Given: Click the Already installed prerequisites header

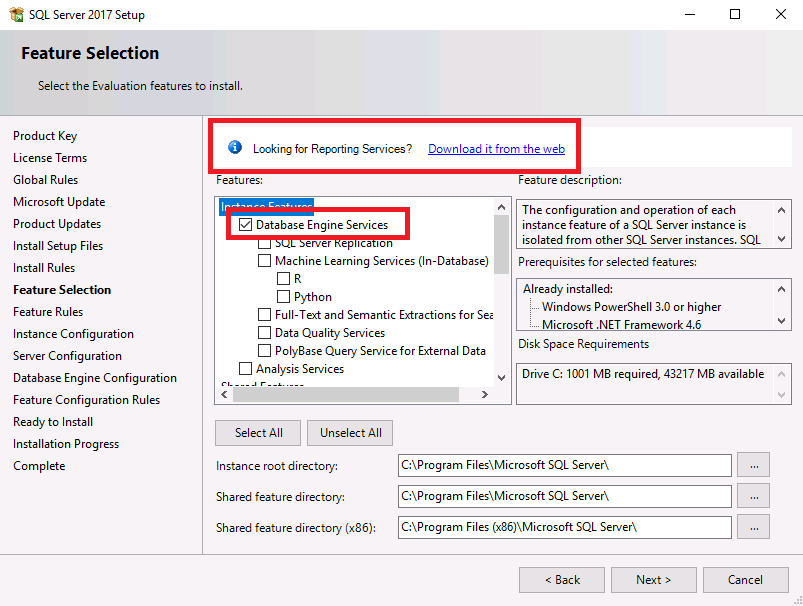Looking at the screenshot, I should click(x=567, y=289).
